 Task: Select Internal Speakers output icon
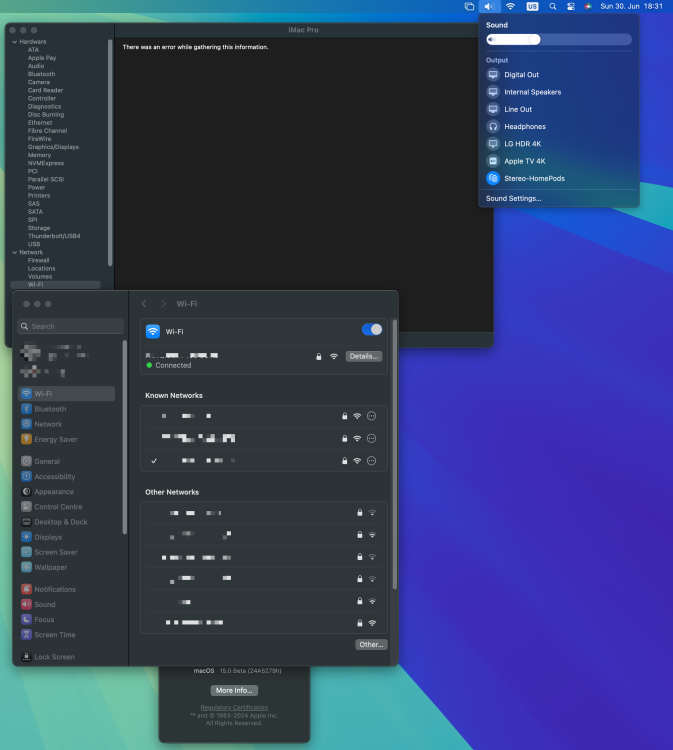tap(493, 92)
